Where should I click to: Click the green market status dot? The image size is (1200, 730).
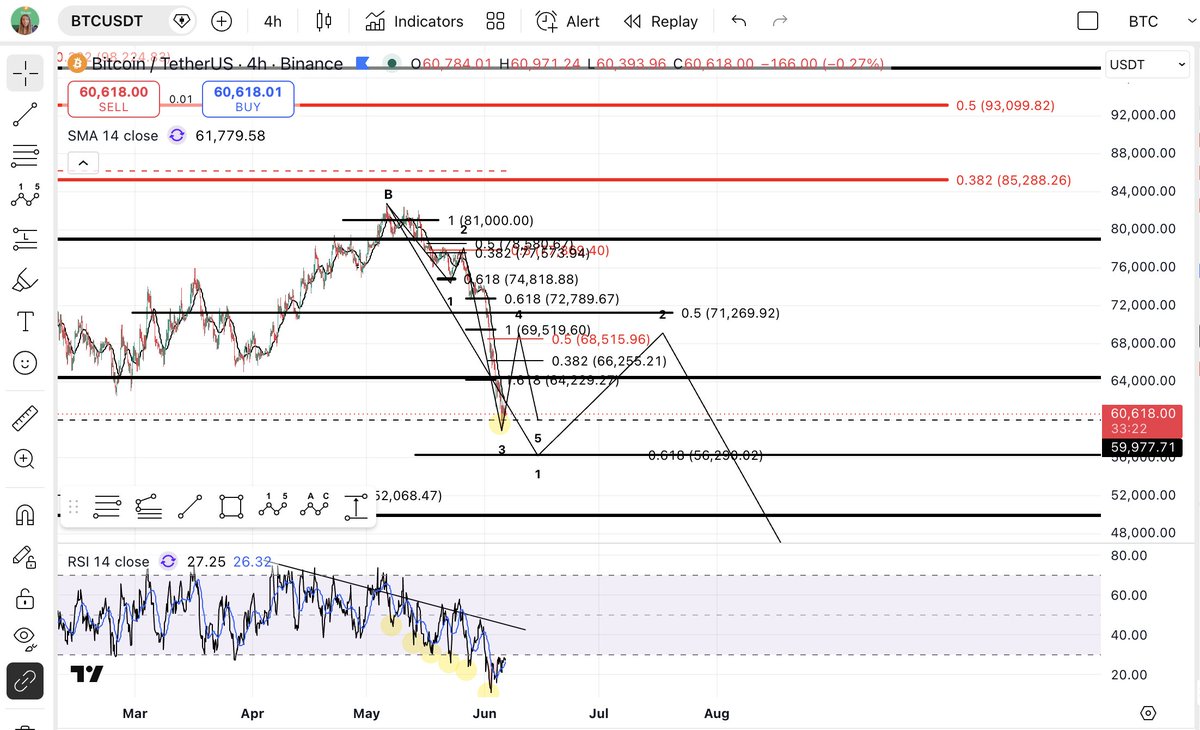(391, 64)
